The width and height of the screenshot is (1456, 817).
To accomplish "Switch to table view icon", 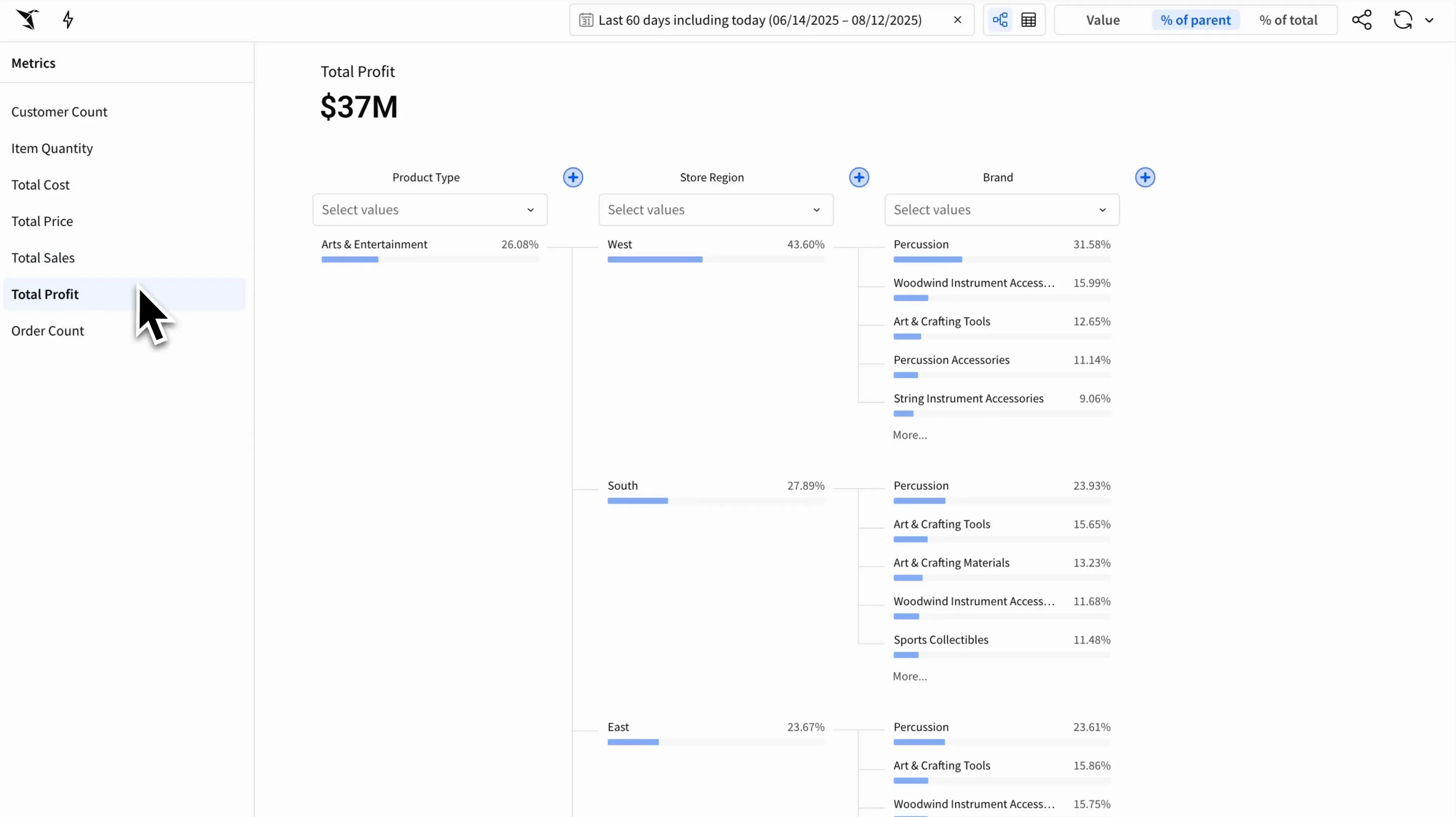I will click(x=1028, y=21).
